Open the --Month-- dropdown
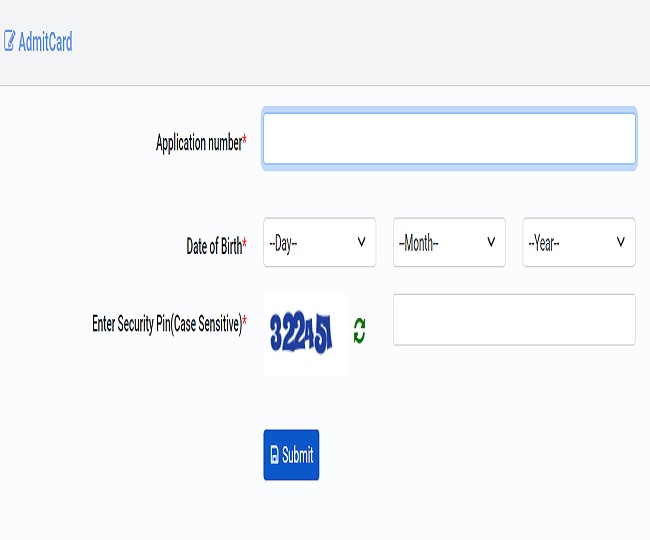This screenshot has height=540, width=650. tap(449, 242)
